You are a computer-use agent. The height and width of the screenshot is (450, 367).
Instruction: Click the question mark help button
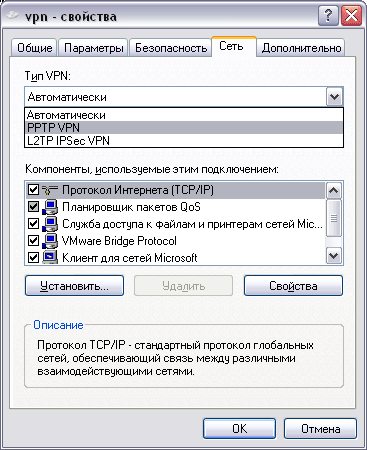coord(328,15)
